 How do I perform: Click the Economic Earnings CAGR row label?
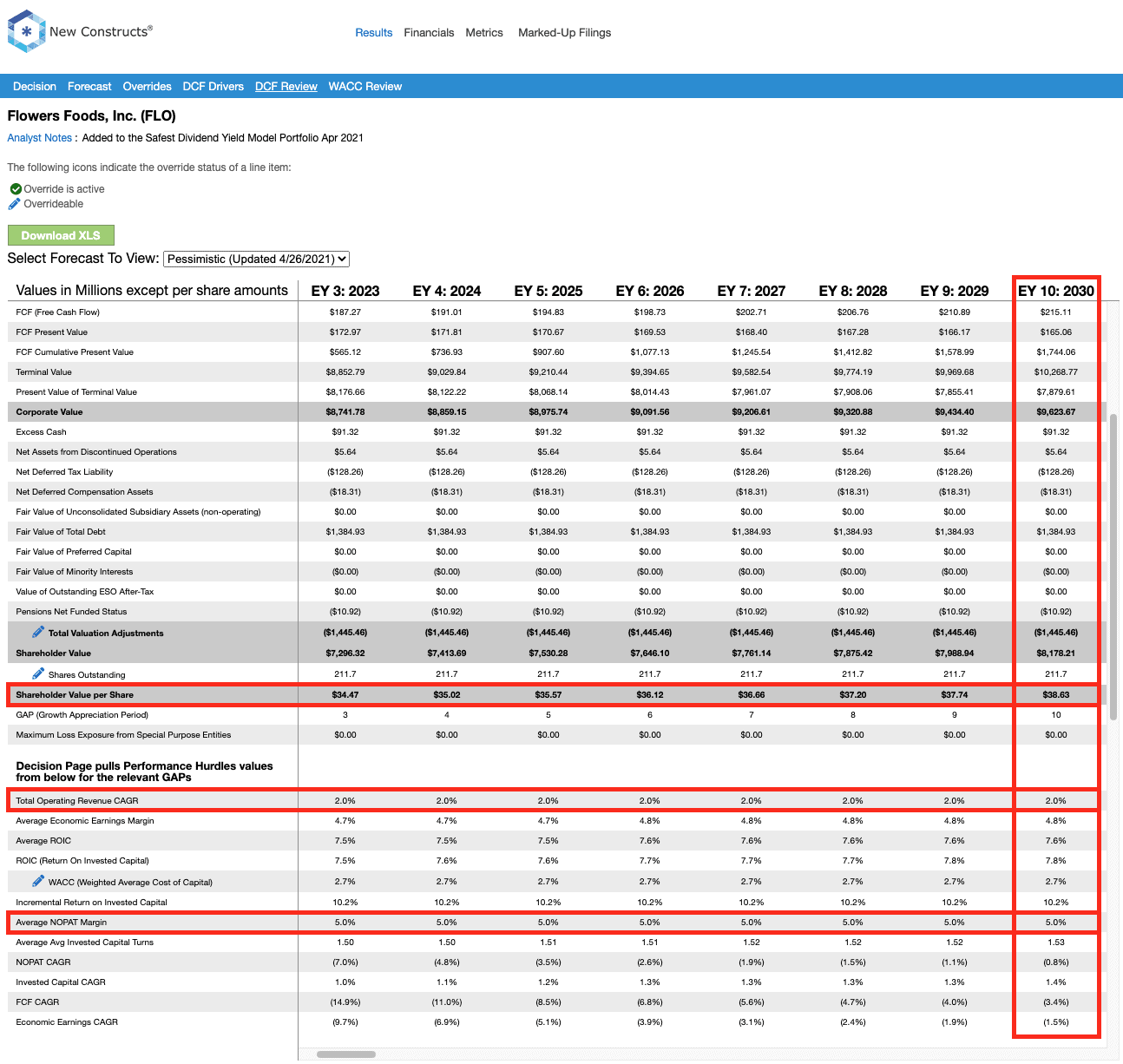click(67, 1022)
